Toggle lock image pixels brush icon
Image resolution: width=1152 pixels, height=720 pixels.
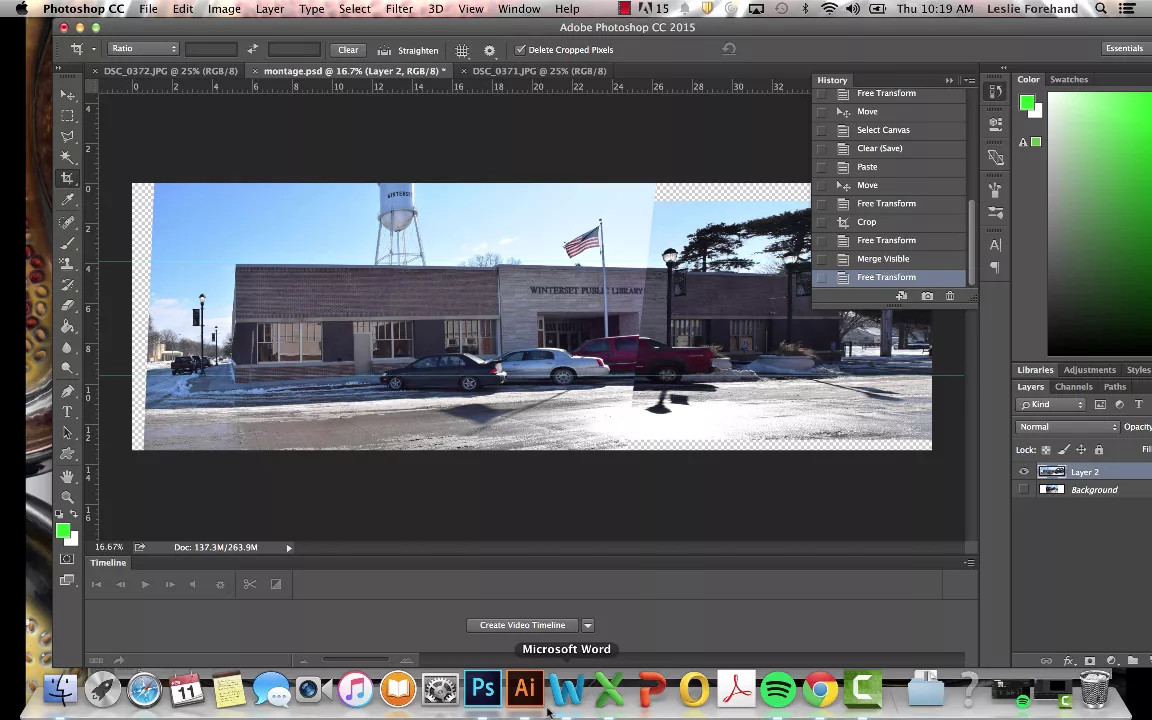[x=1063, y=450]
